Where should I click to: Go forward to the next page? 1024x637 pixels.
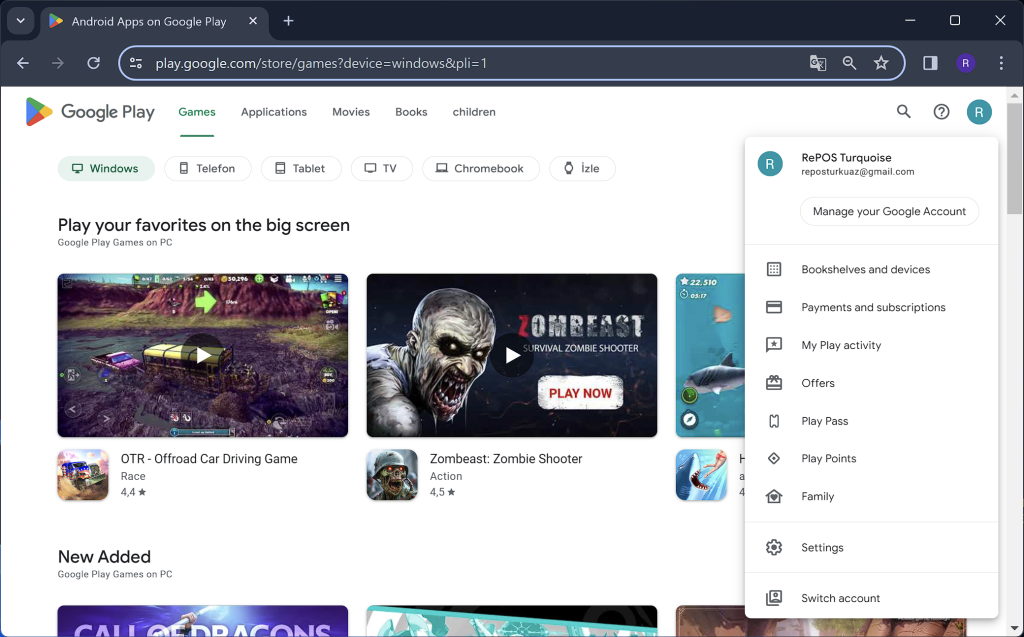tap(58, 63)
